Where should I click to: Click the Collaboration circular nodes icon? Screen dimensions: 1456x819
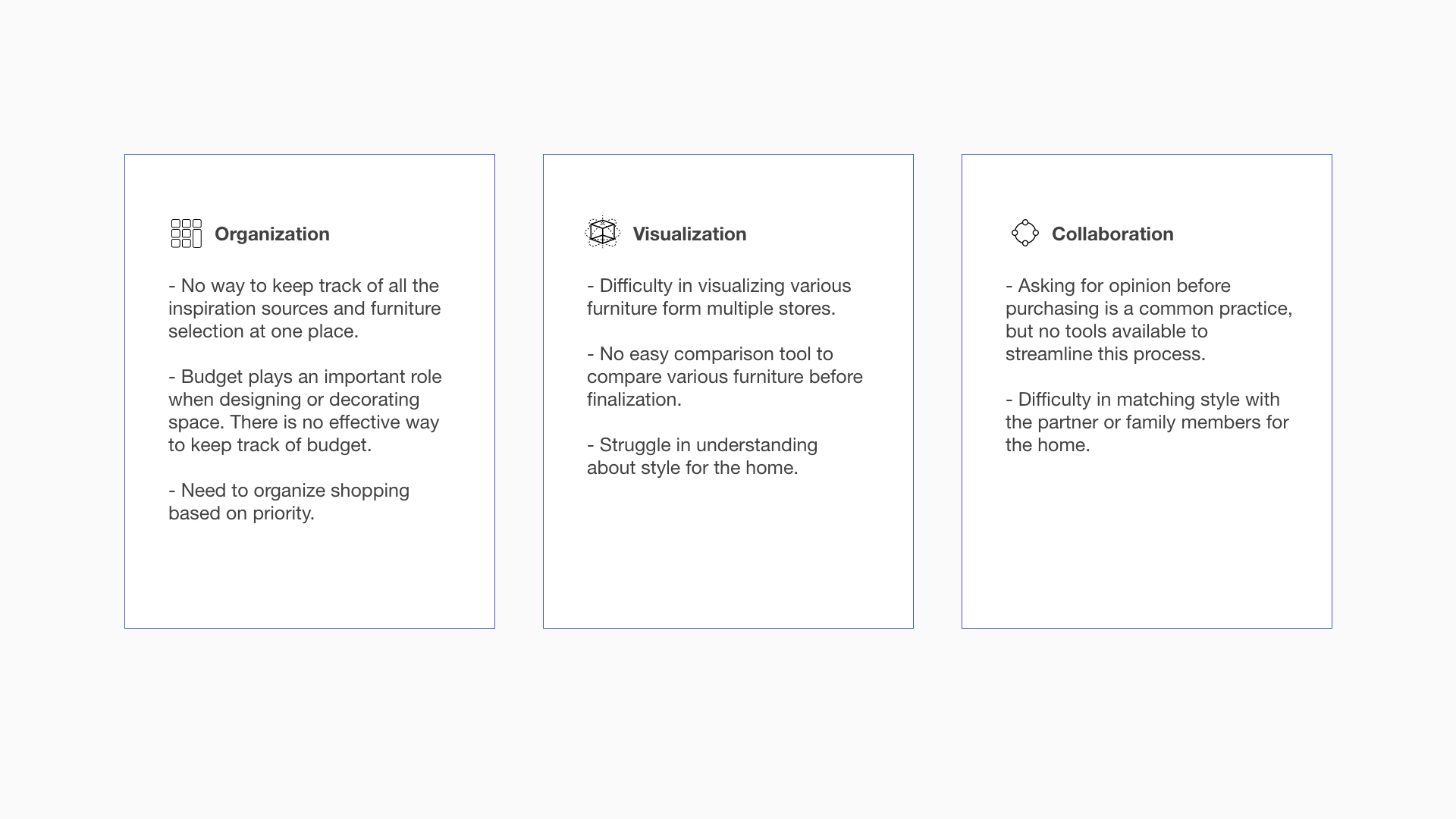coord(1025,233)
